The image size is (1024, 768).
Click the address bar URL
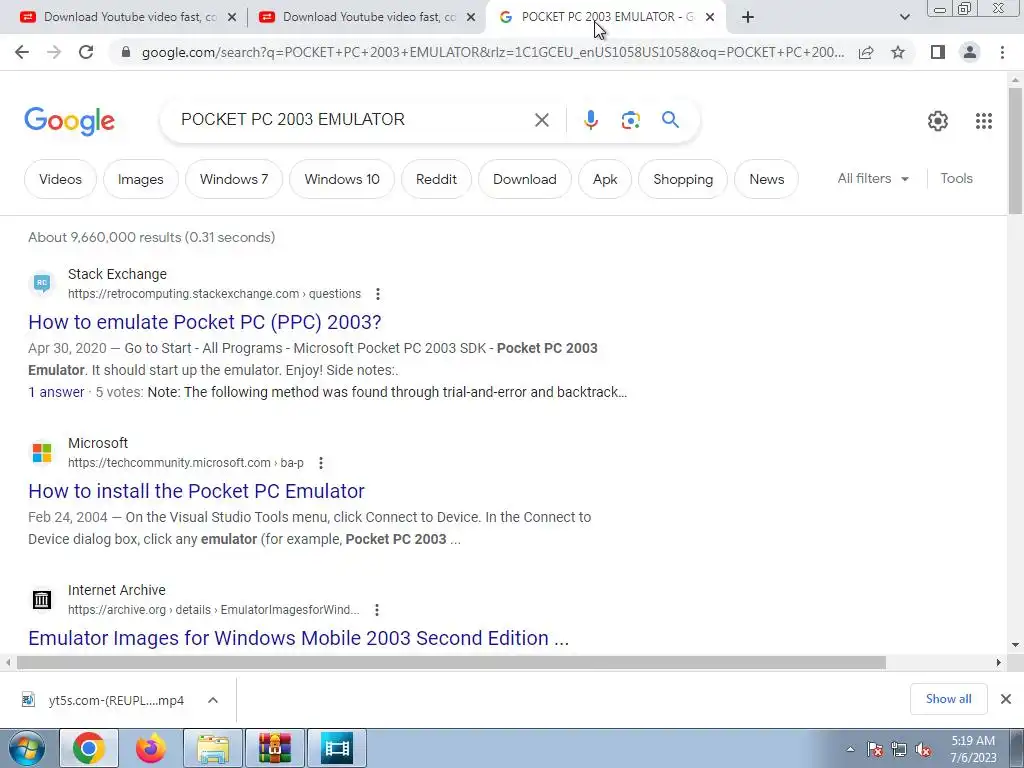(x=493, y=52)
